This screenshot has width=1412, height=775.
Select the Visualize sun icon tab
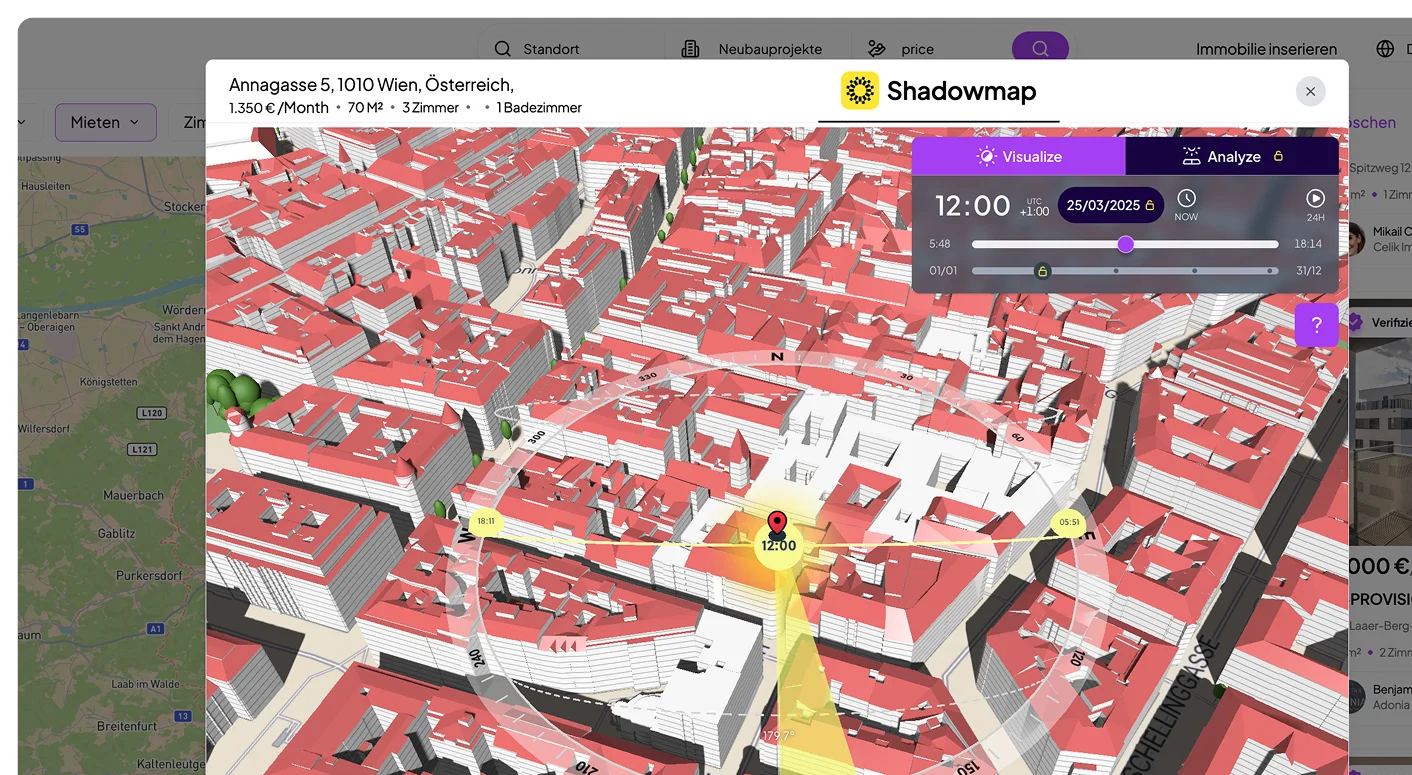(987, 156)
